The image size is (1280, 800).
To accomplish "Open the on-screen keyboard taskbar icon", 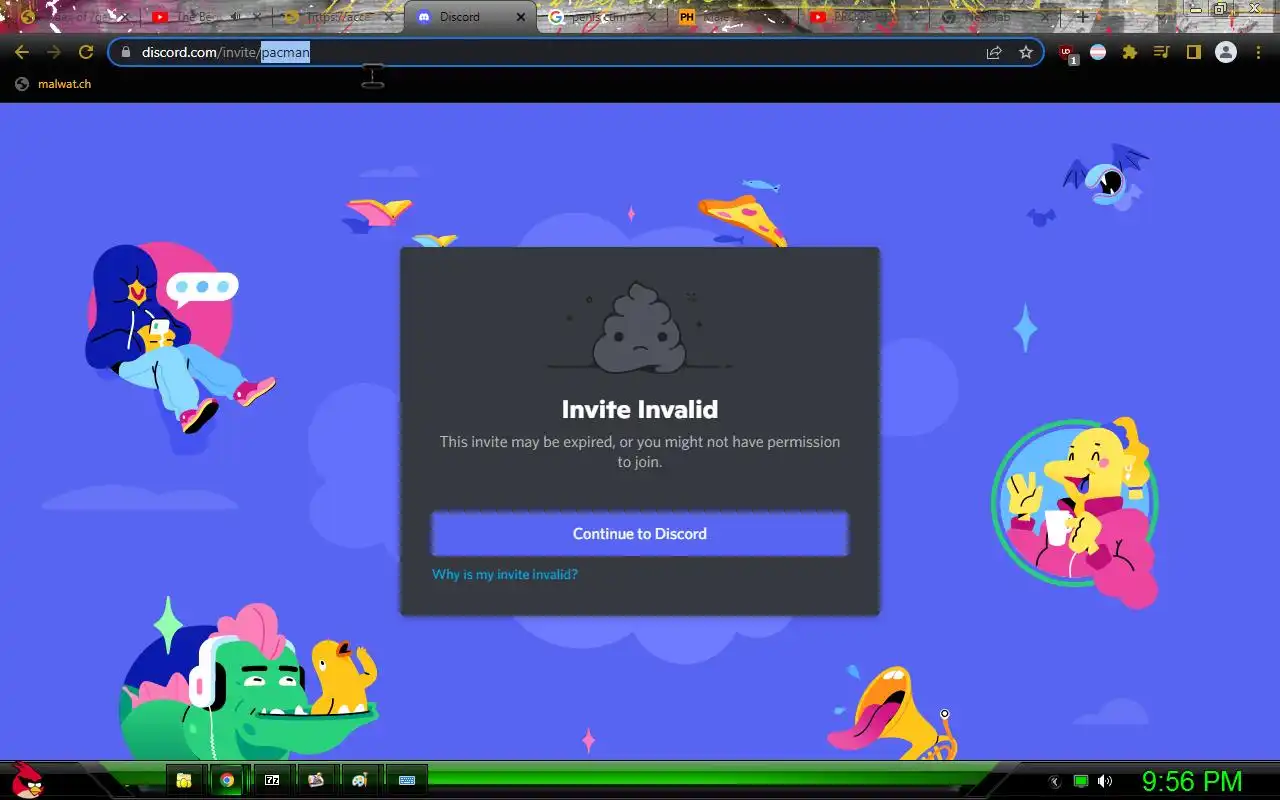I will click(407, 780).
